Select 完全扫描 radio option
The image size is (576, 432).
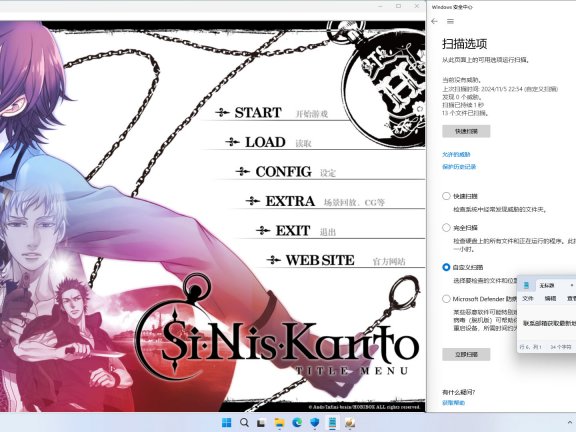pyautogui.click(x=446, y=228)
